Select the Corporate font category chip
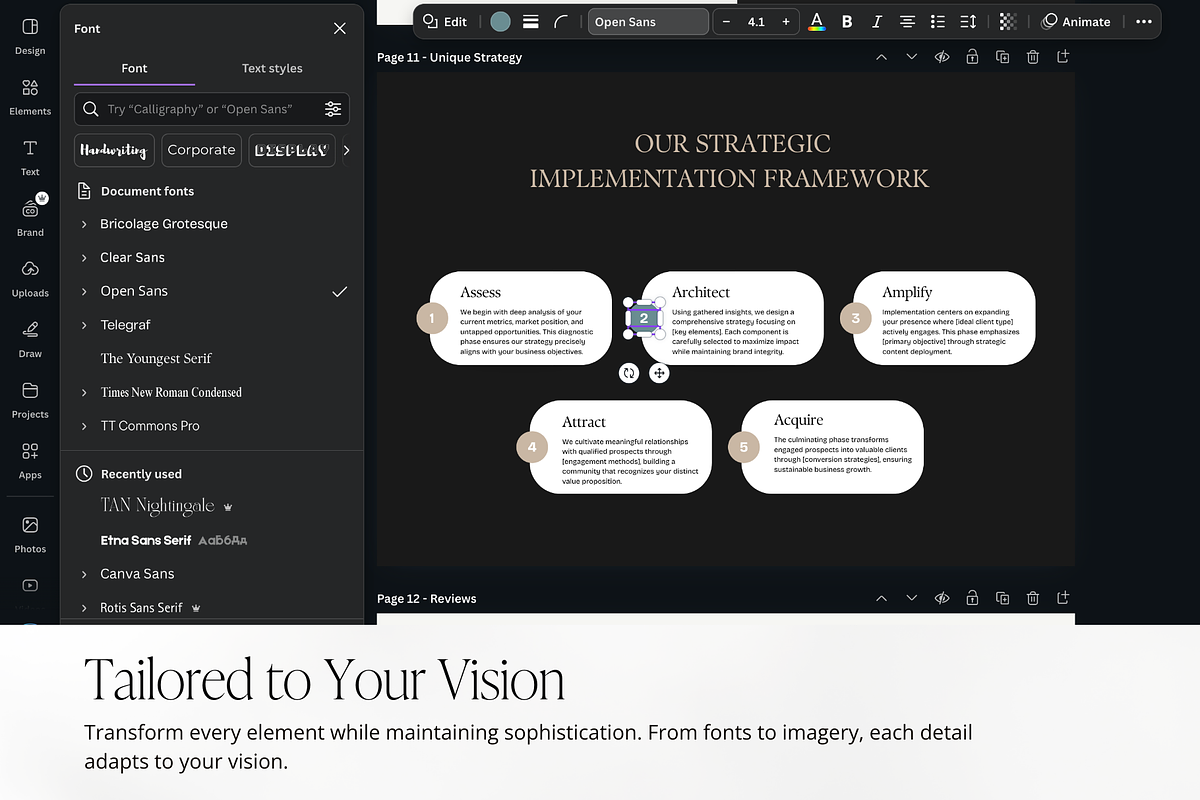The height and width of the screenshot is (800, 1200). coord(201,150)
